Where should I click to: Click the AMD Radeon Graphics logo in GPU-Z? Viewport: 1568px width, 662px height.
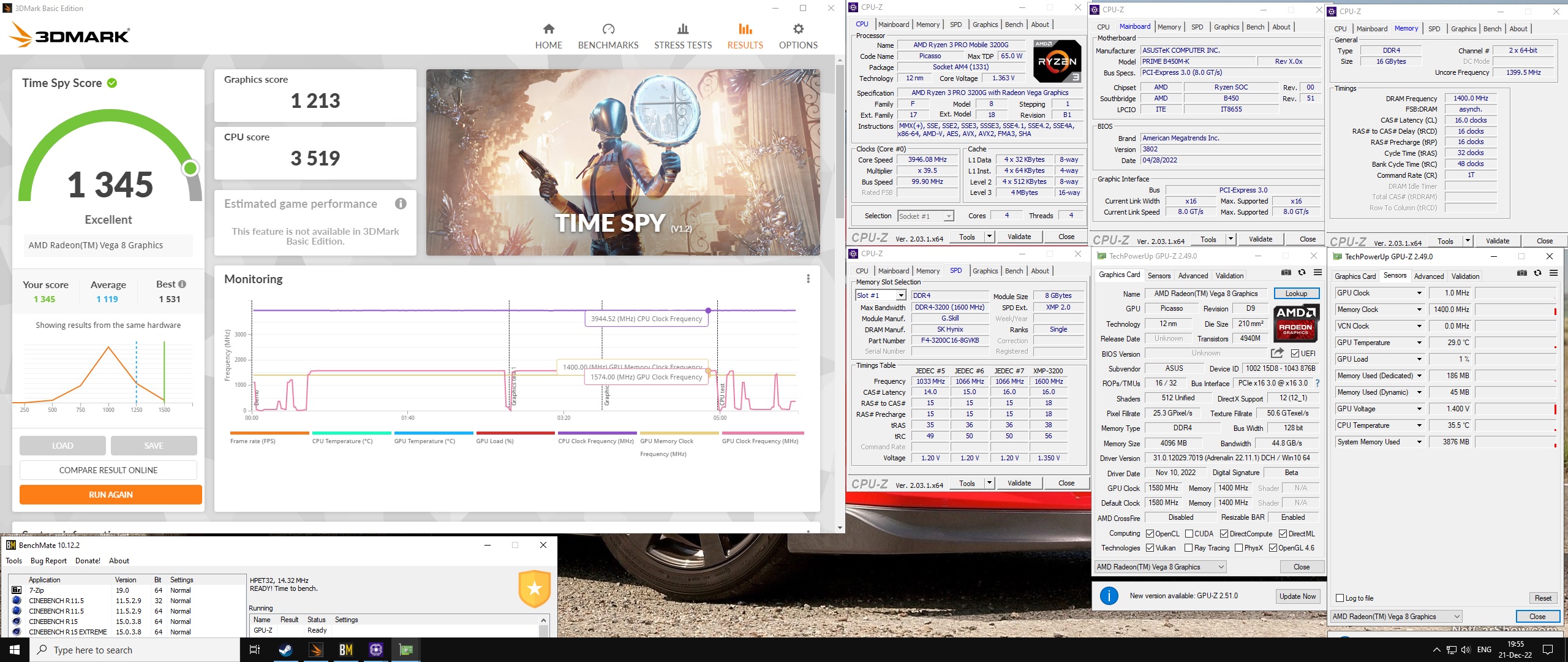(x=1295, y=322)
